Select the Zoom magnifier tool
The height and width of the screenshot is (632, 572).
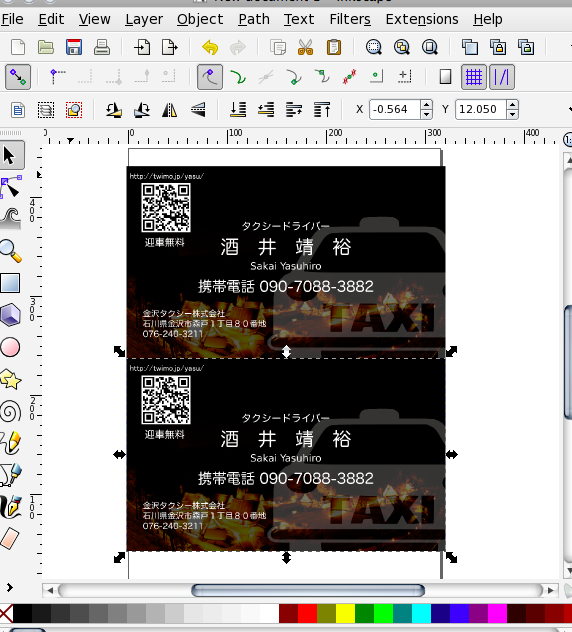10,251
